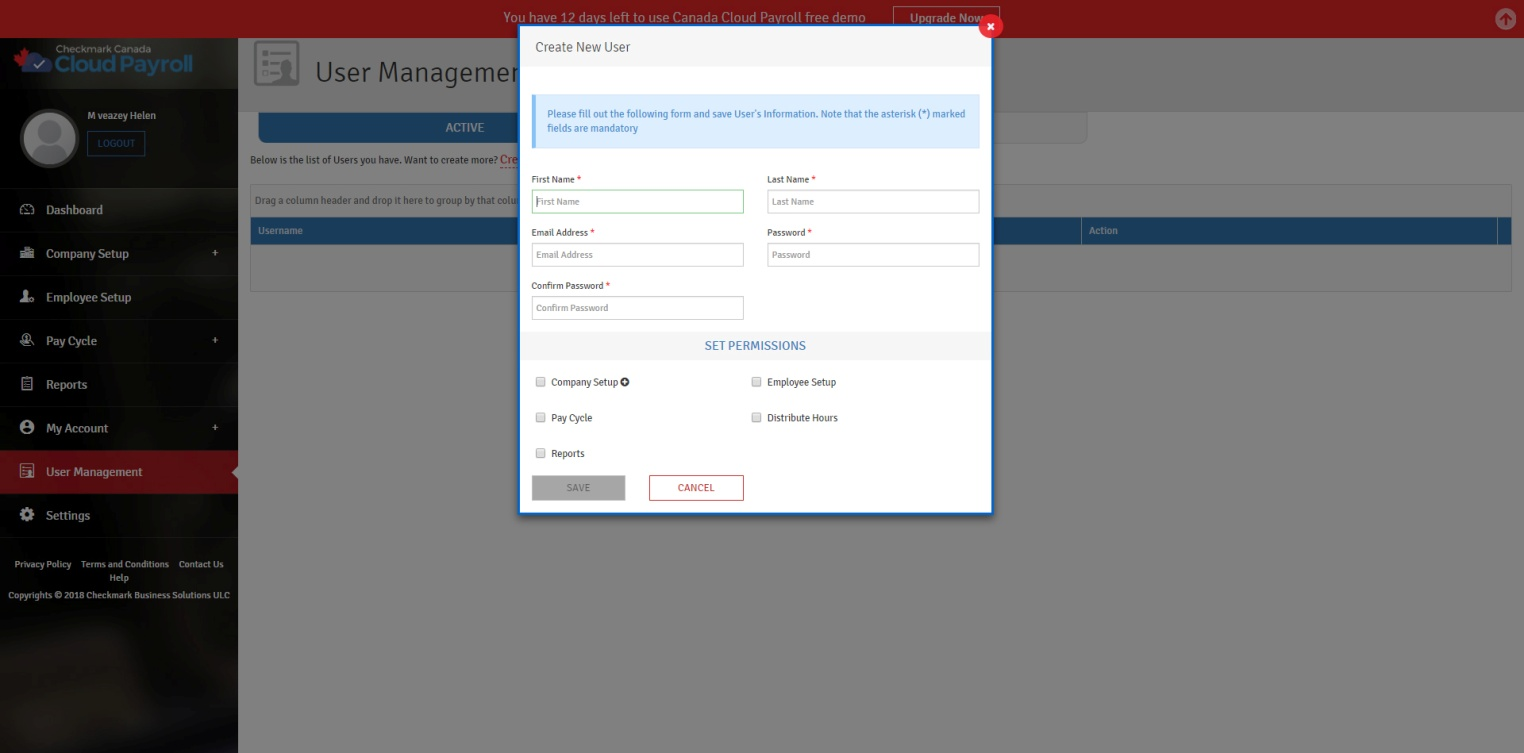Click the Cloud Payroll logo

click(104, 61)
